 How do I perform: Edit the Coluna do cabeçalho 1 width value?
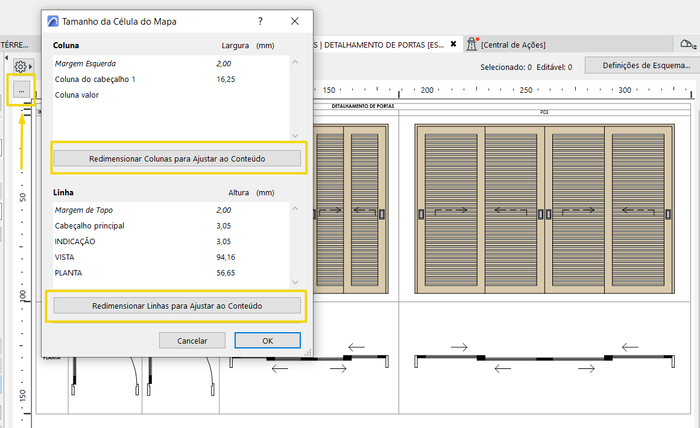coord(225,78)
